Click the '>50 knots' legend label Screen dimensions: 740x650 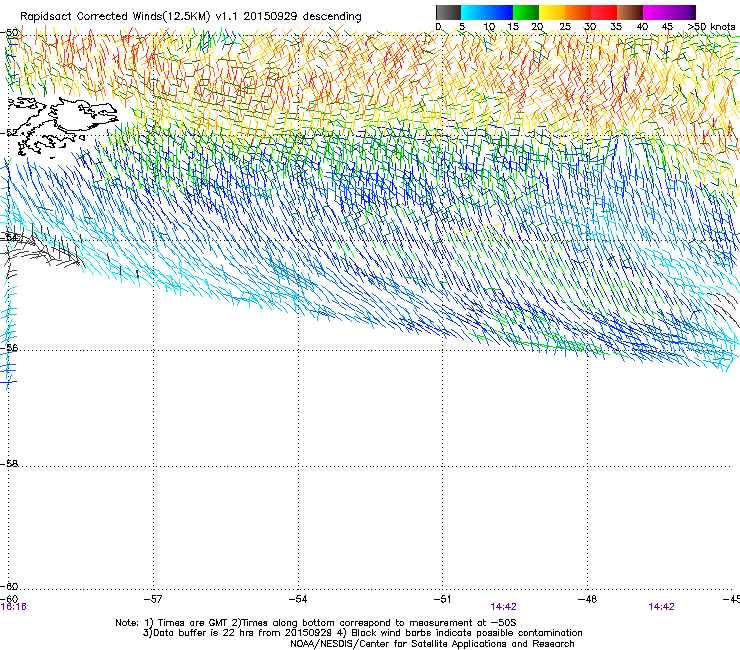pyautogui.click(x=711, y=27)
